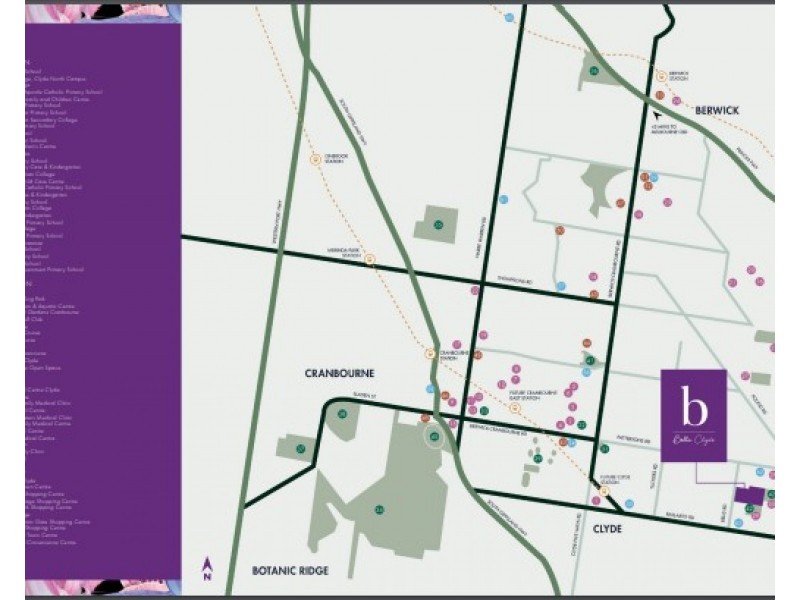Select the CRANBOURNE suburb label
Screen dimensions: 800x600
pyautogui.click(x=339, y=373)
